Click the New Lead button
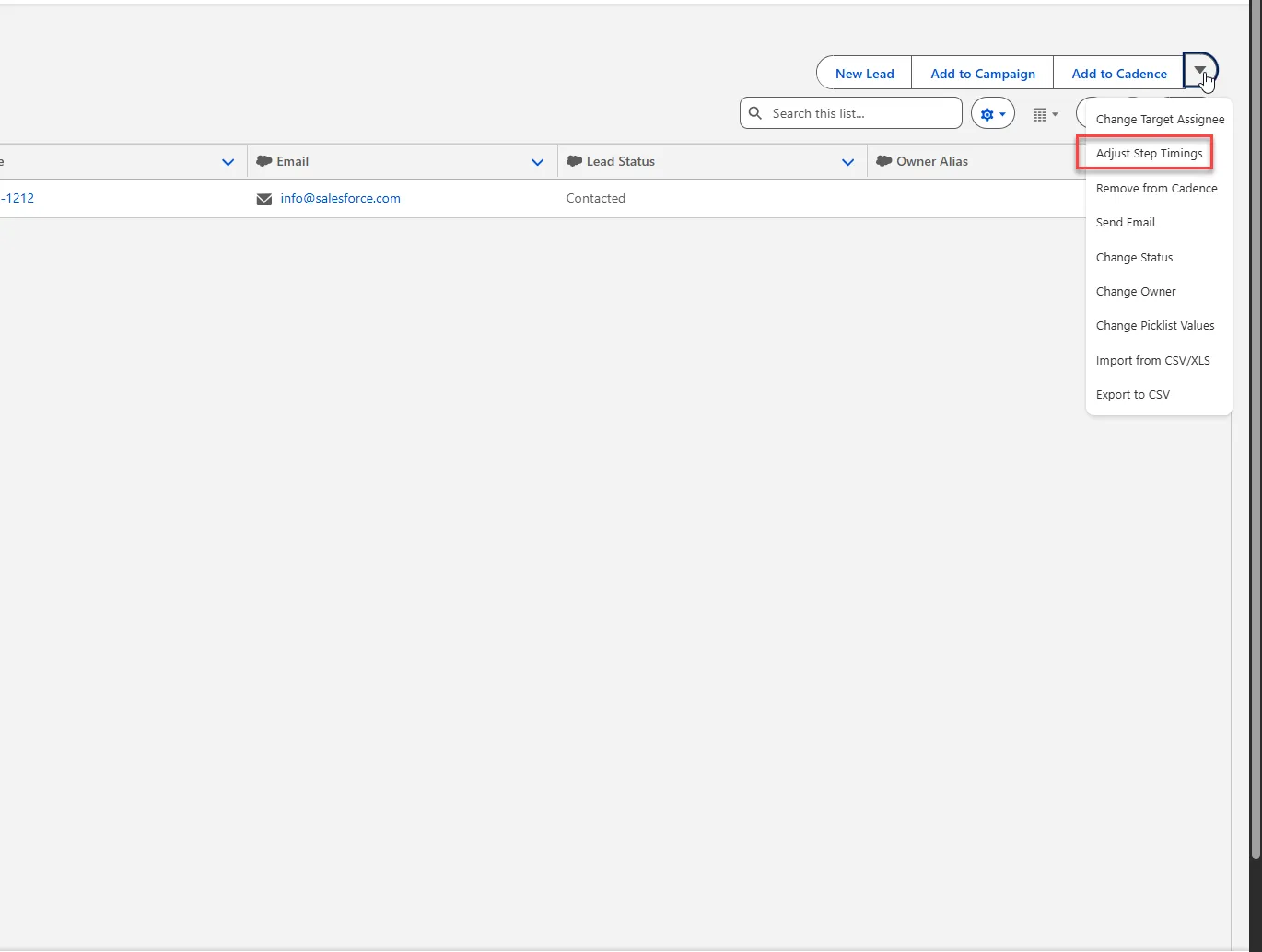 point(864,74)
